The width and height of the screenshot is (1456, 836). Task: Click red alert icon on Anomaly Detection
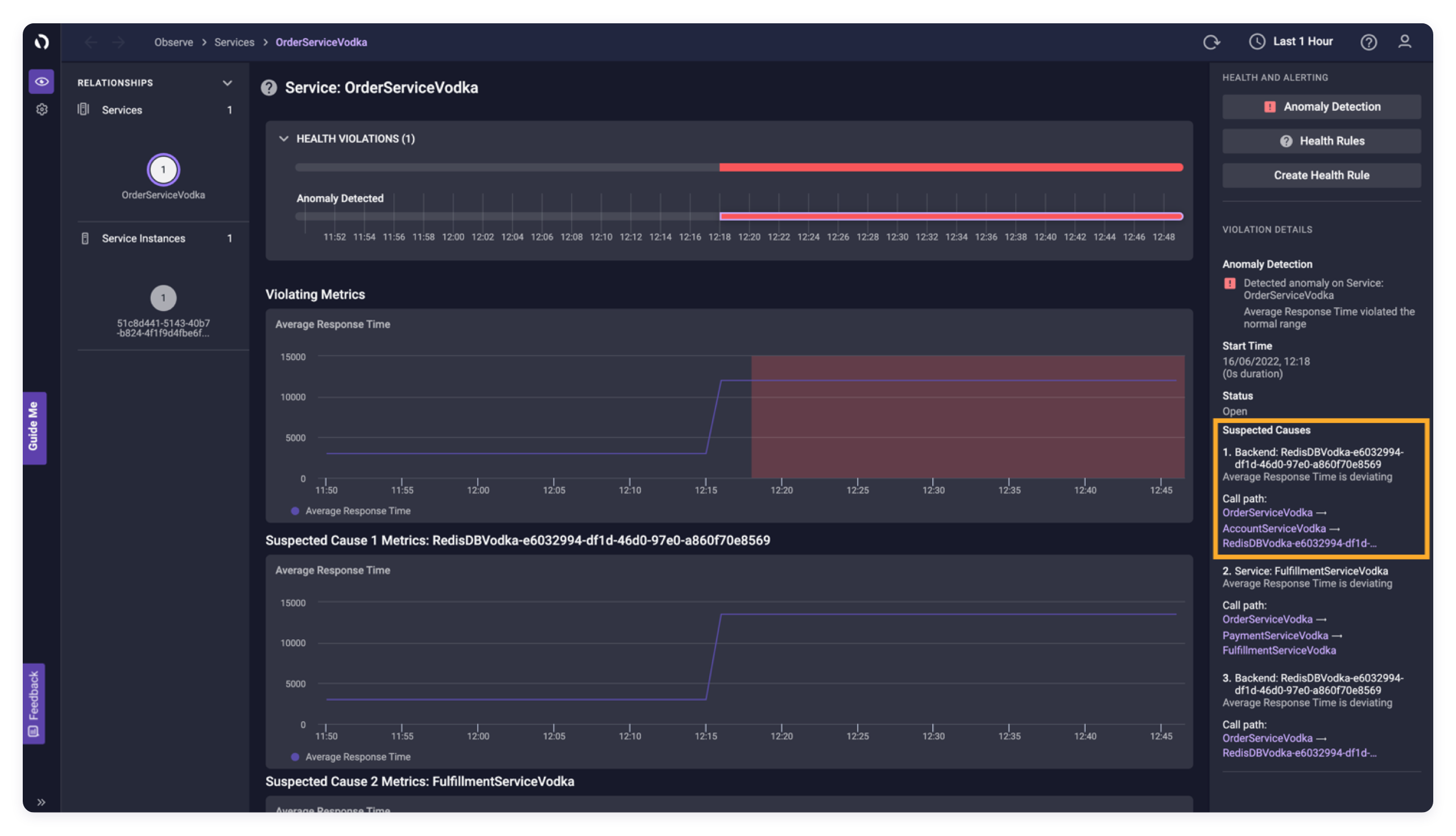pos(1269,107)
